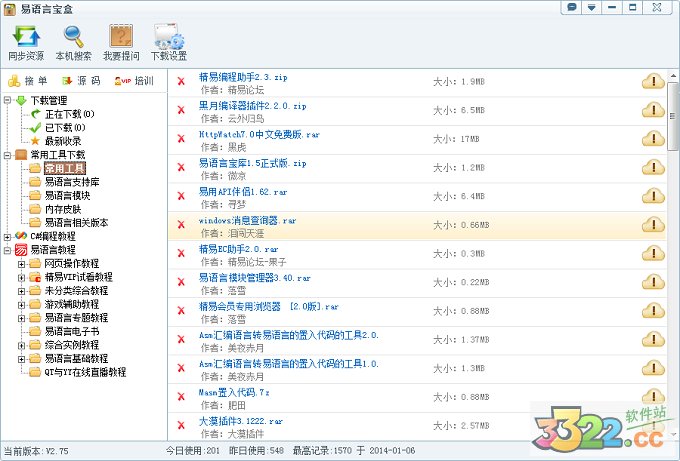Click red X beside 大漠插件3.1222.rar
This screenshot has width=680, height=461.
181,425
